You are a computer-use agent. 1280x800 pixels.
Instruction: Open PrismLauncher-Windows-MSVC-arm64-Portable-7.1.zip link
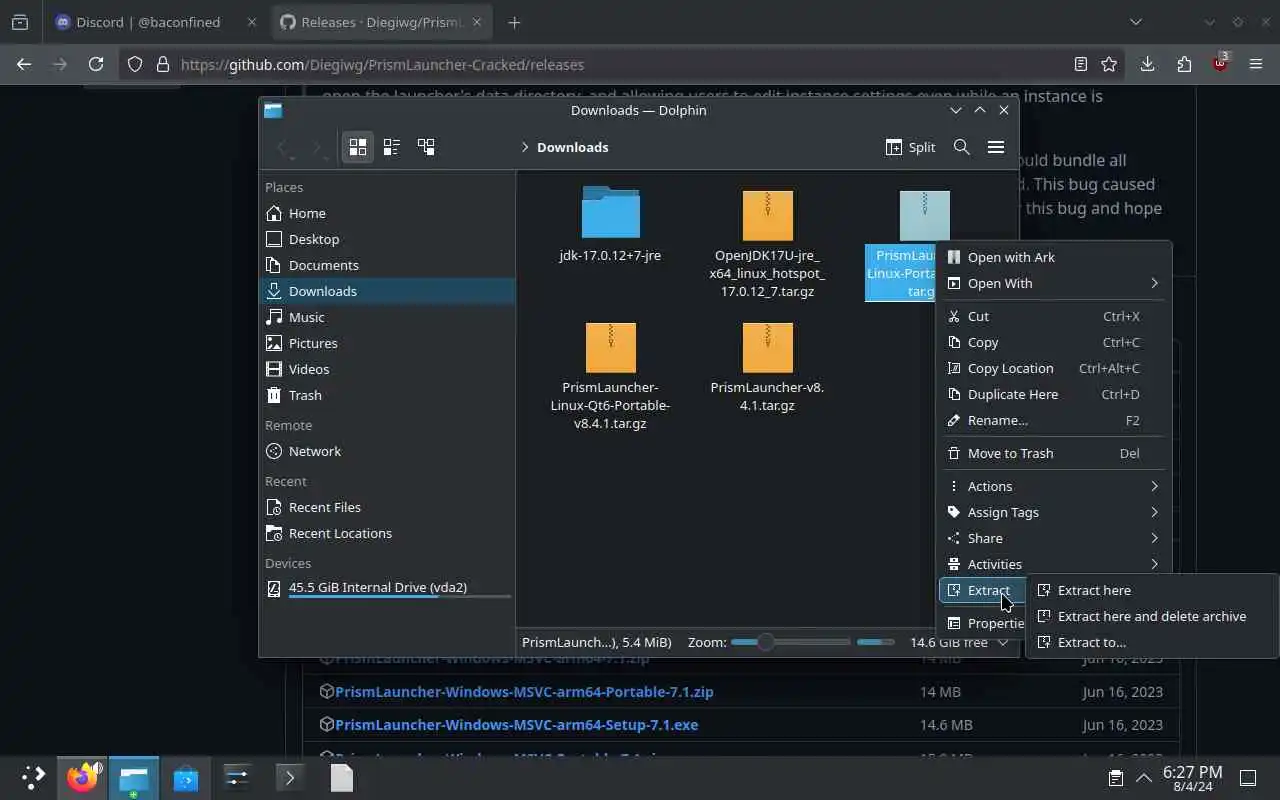click(524, 691)
